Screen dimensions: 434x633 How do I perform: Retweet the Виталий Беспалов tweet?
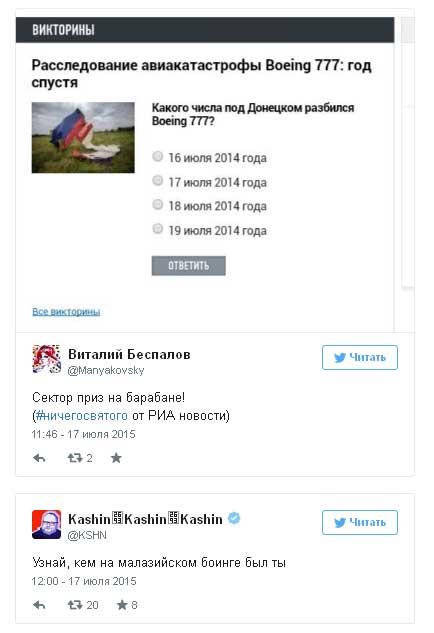pos(75,458)
